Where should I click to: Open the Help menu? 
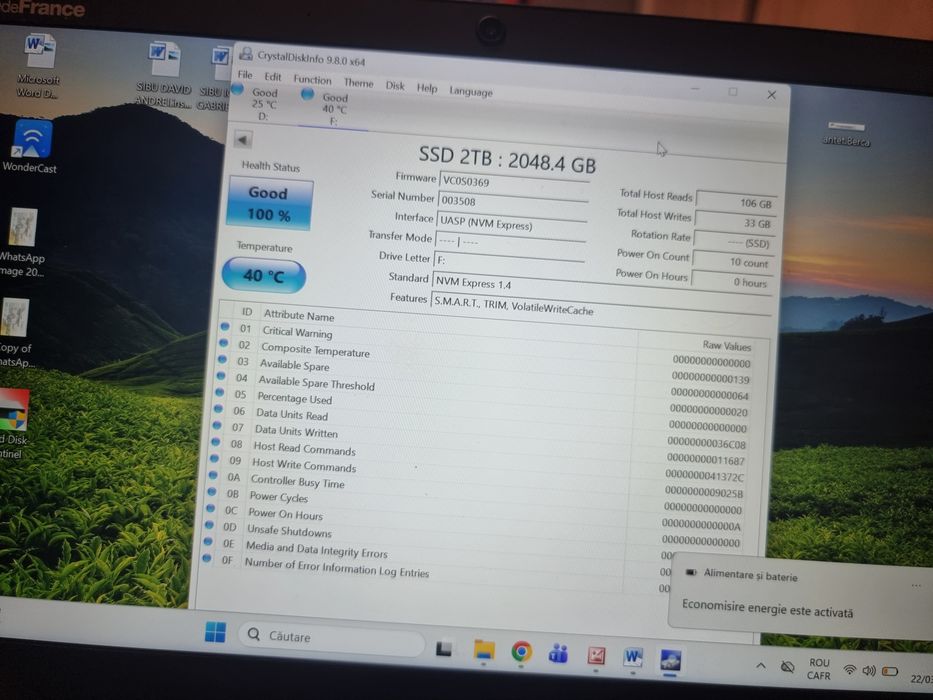[427, 88]
